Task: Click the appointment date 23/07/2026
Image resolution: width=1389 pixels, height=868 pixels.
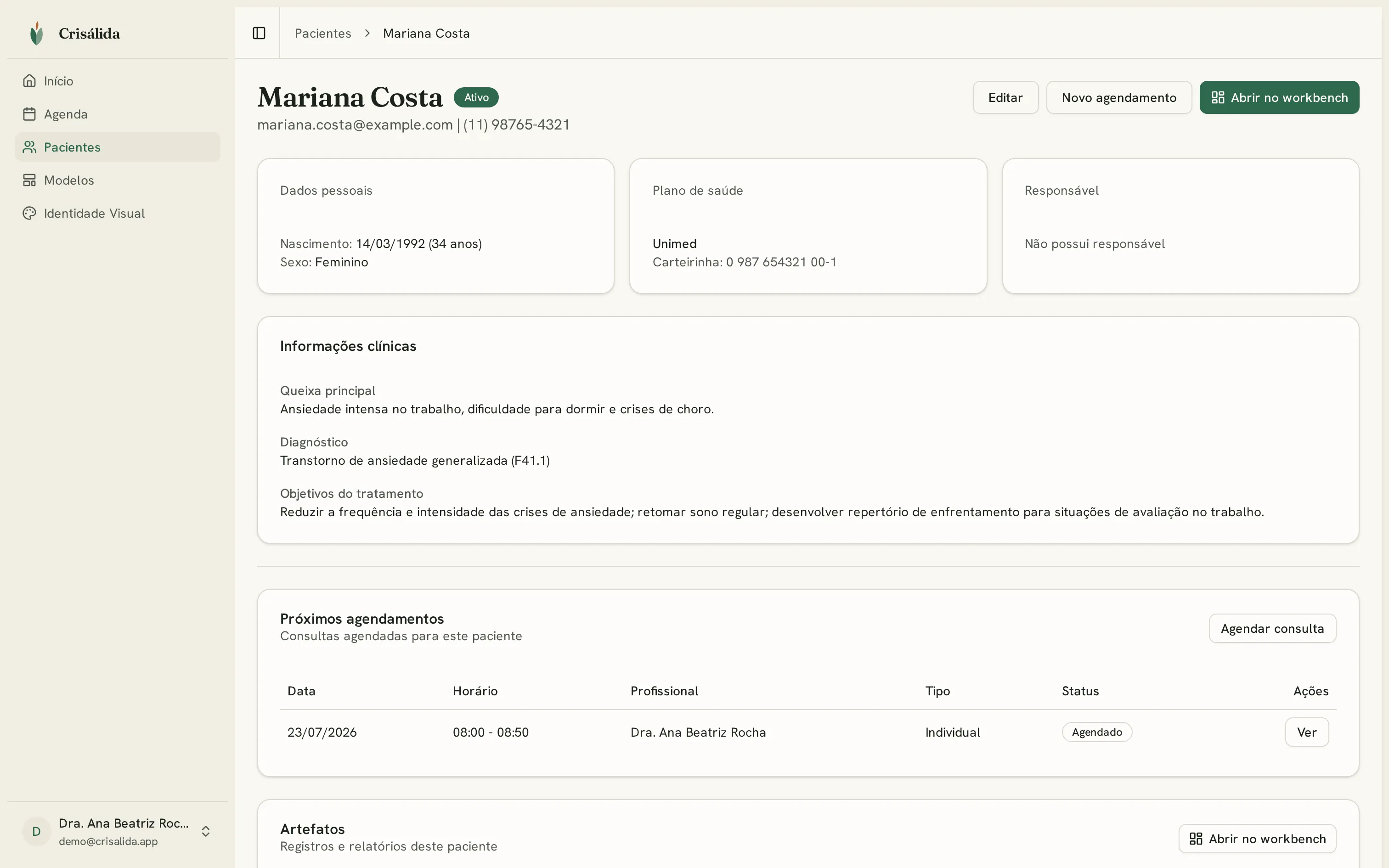Action: click(322, 732)
